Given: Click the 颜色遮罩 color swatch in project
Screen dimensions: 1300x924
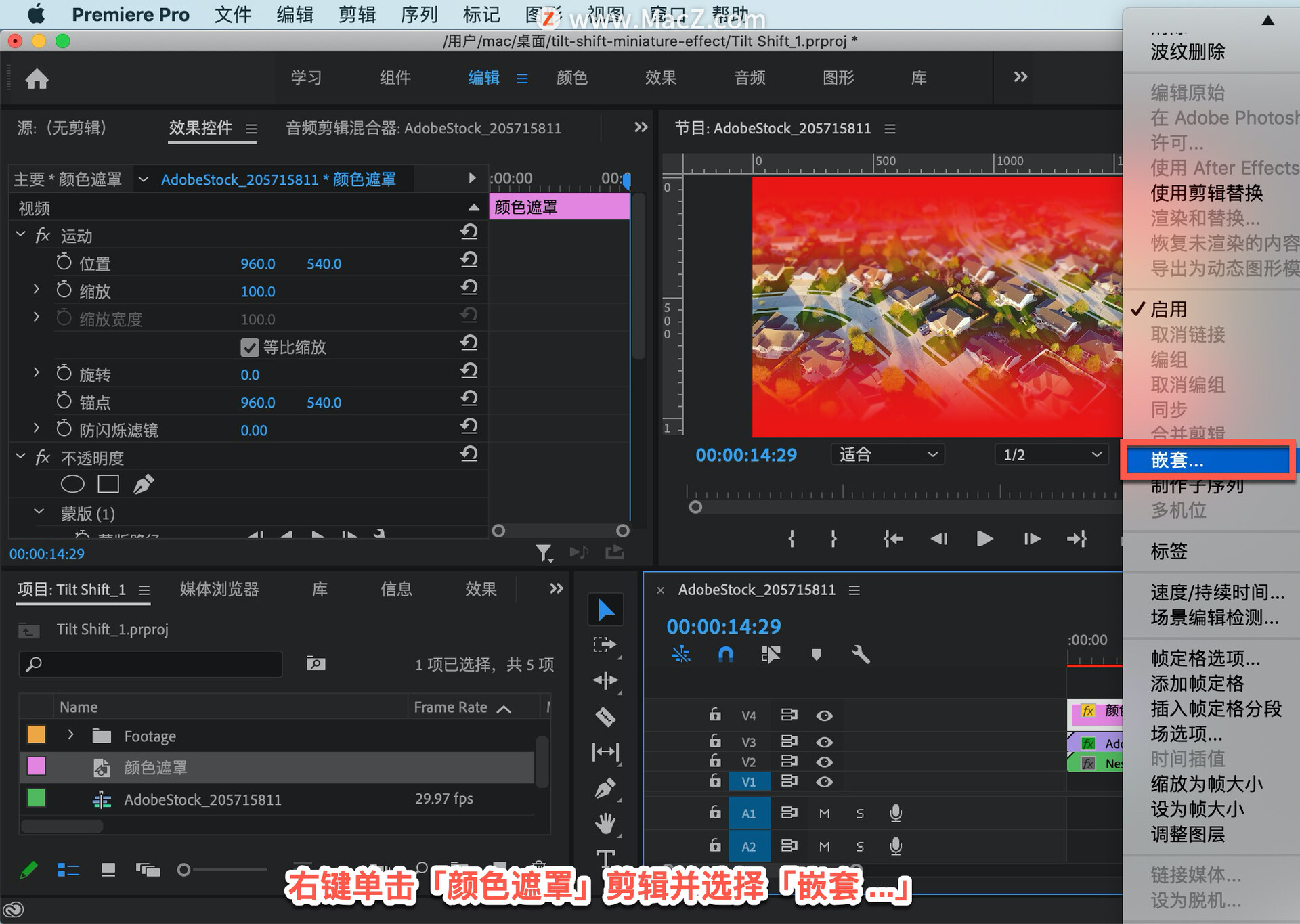Looking at the screenshot, I should tap(35, 766).
